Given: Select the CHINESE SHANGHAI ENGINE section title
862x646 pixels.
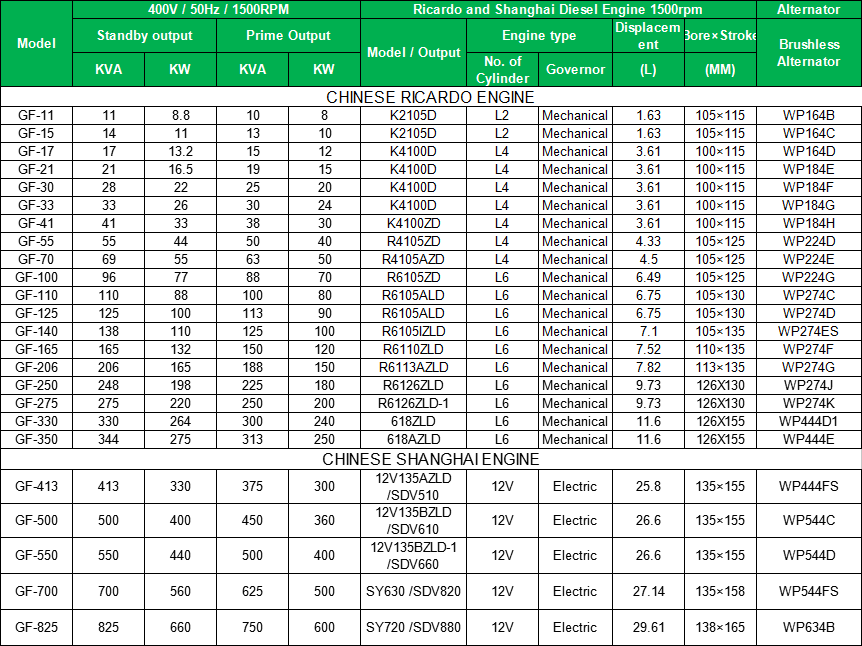Looking at the screenshot, I should 430,459.
